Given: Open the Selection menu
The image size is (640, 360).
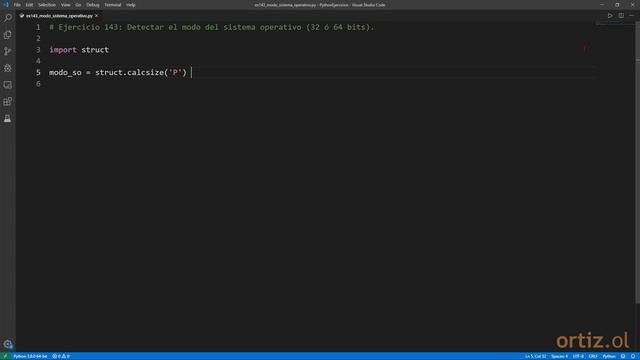Looking at the screenshot, I should tap(47, 5).
